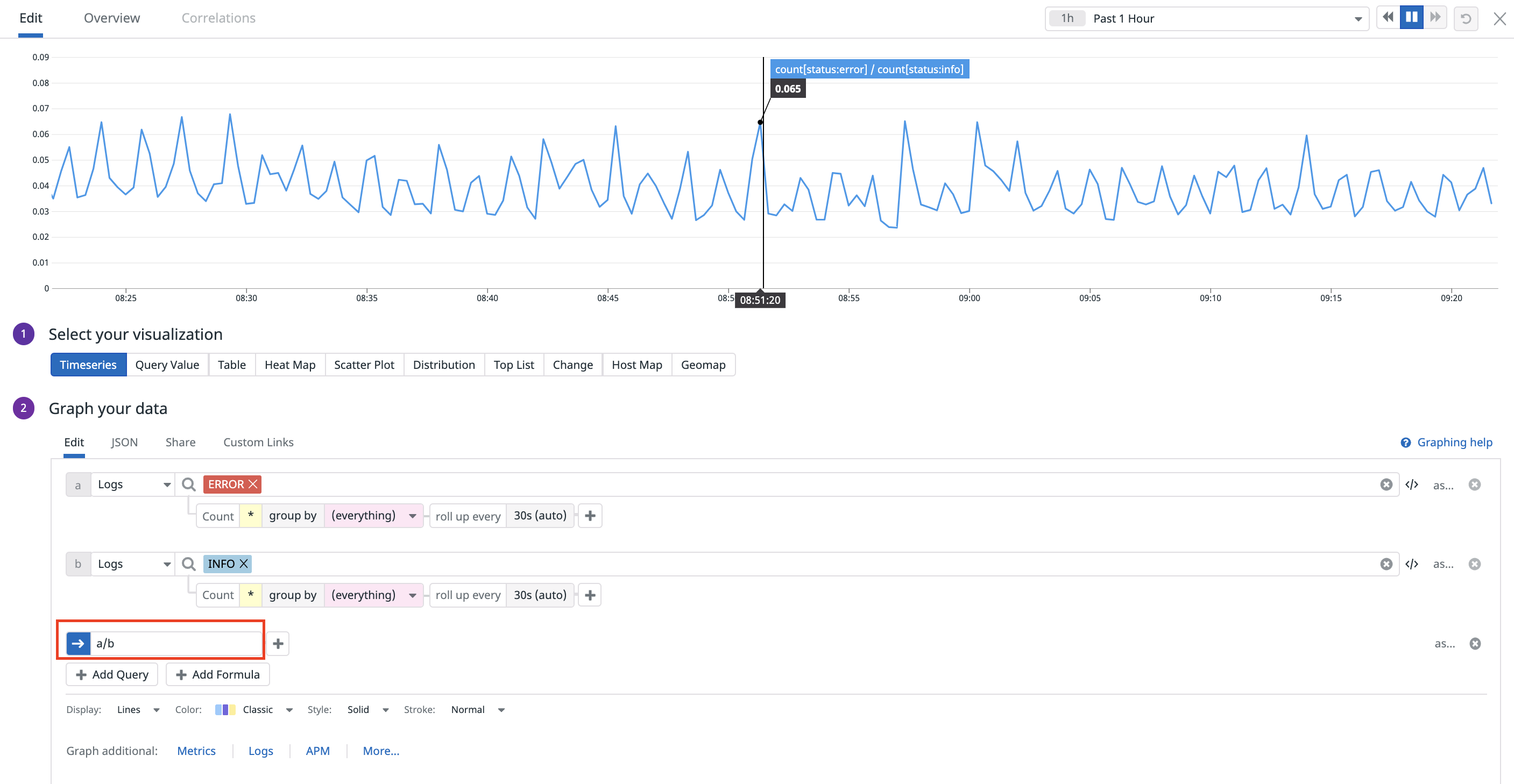
Task: Graph additional Metrics link
Action: 196,751
